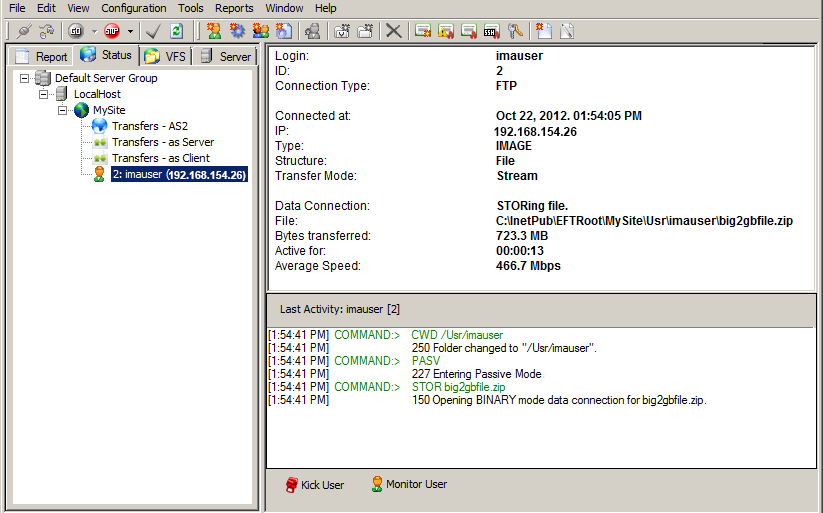Screen dimensions: 823x513
Task: Open dropdown arrow beside Go button
Action: (94, 31)
